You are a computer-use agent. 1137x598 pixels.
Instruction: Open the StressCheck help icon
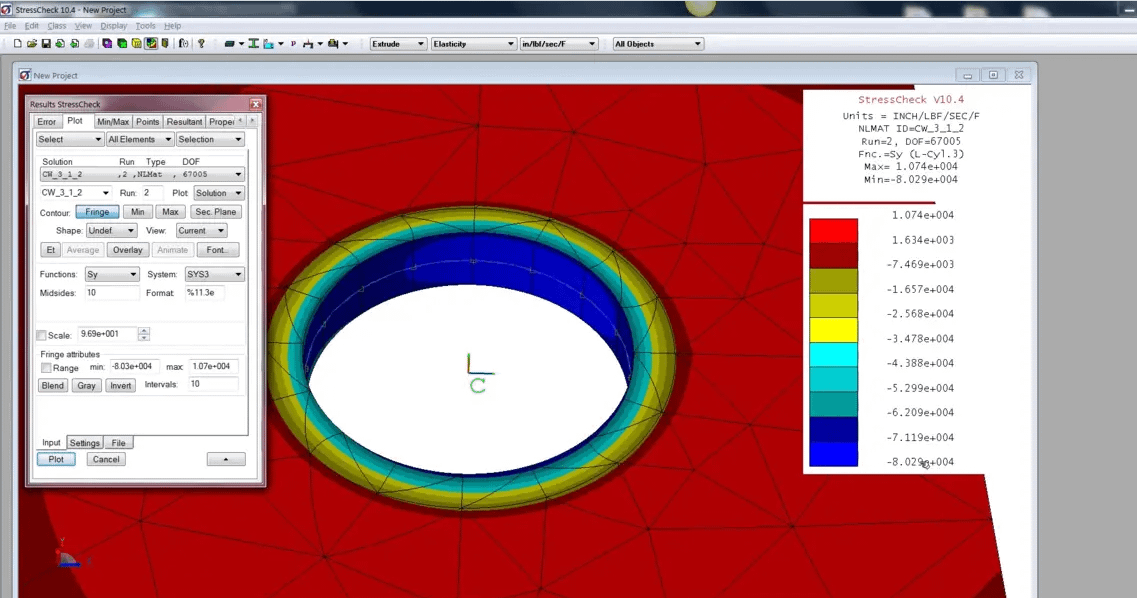pyautogui.click(x=201, y=43)
